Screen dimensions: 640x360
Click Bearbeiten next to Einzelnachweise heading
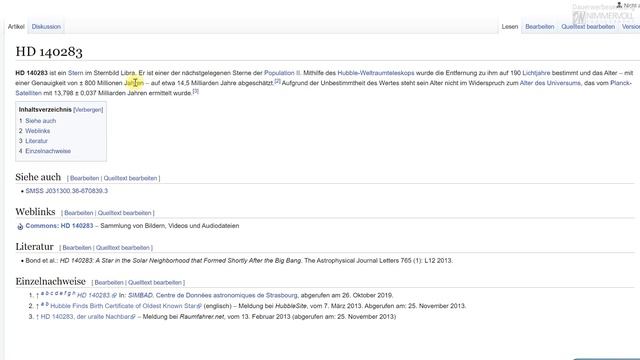pos(109,282)
